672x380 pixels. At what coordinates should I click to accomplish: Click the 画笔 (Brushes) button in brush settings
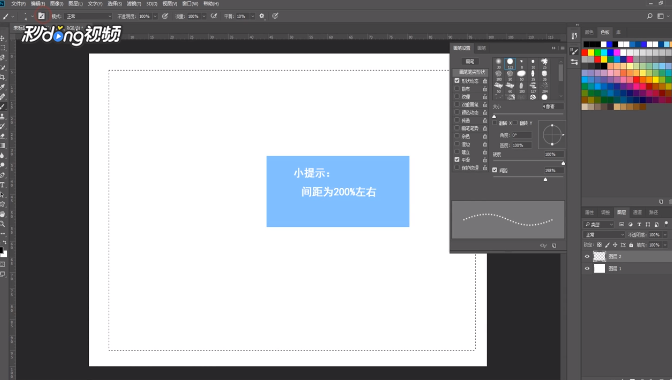[x=470, y=61]
